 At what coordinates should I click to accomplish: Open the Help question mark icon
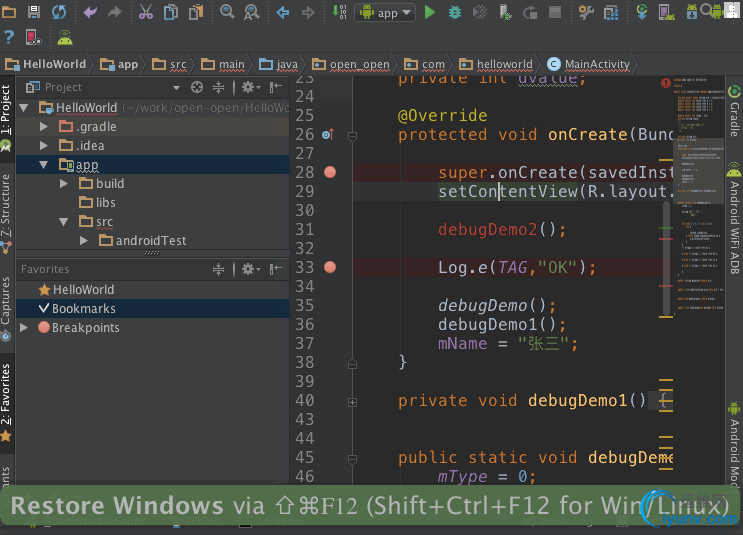[9, 38]
